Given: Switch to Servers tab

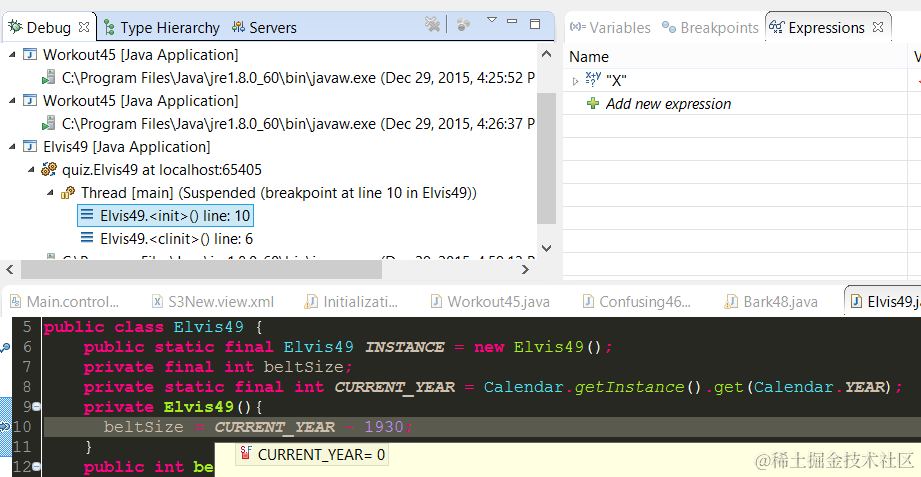Looking at the screenshot, I should point(264,27).
